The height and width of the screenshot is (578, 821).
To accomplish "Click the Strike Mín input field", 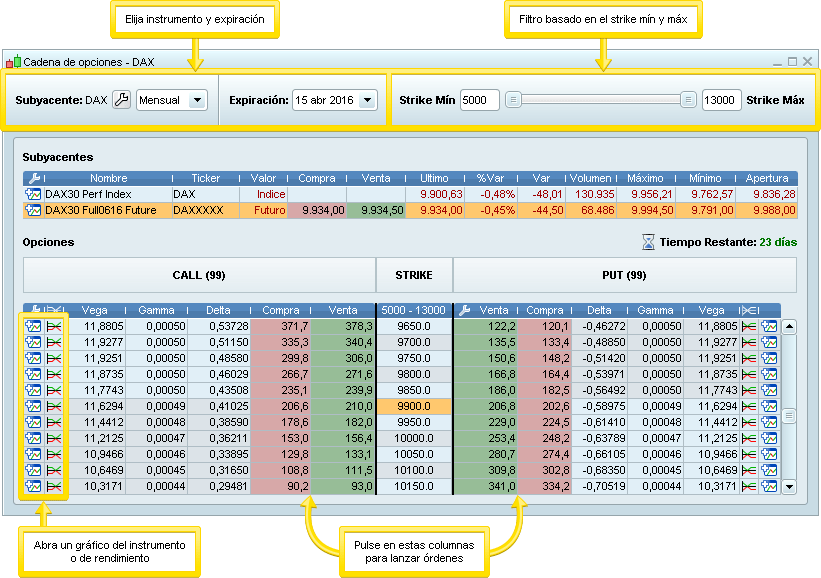I will pyautogui.click(x=480, y=100).
